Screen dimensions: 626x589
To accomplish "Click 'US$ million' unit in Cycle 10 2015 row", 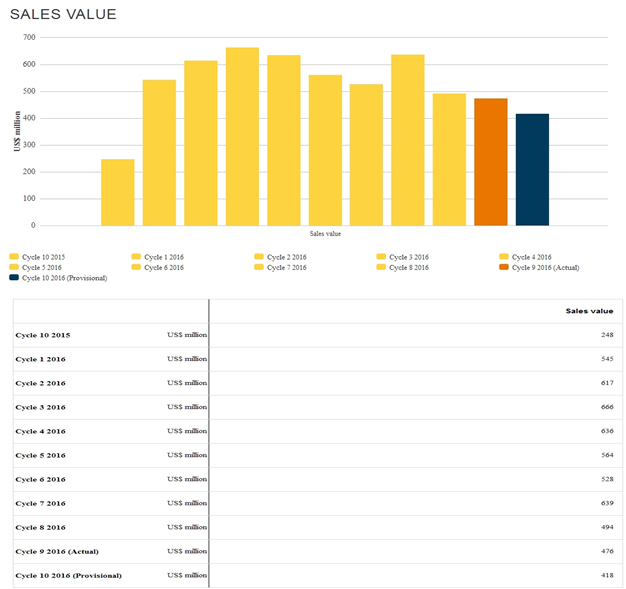I will [x=187, y=335].
